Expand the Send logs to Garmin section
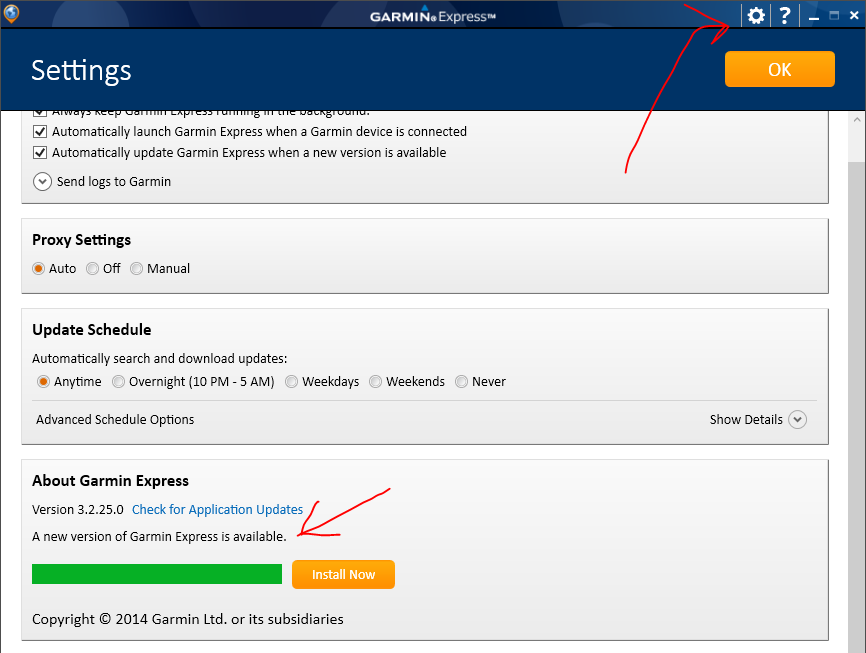Image resolution: width=866 pixels, height=653 pixels. (43, 181)
